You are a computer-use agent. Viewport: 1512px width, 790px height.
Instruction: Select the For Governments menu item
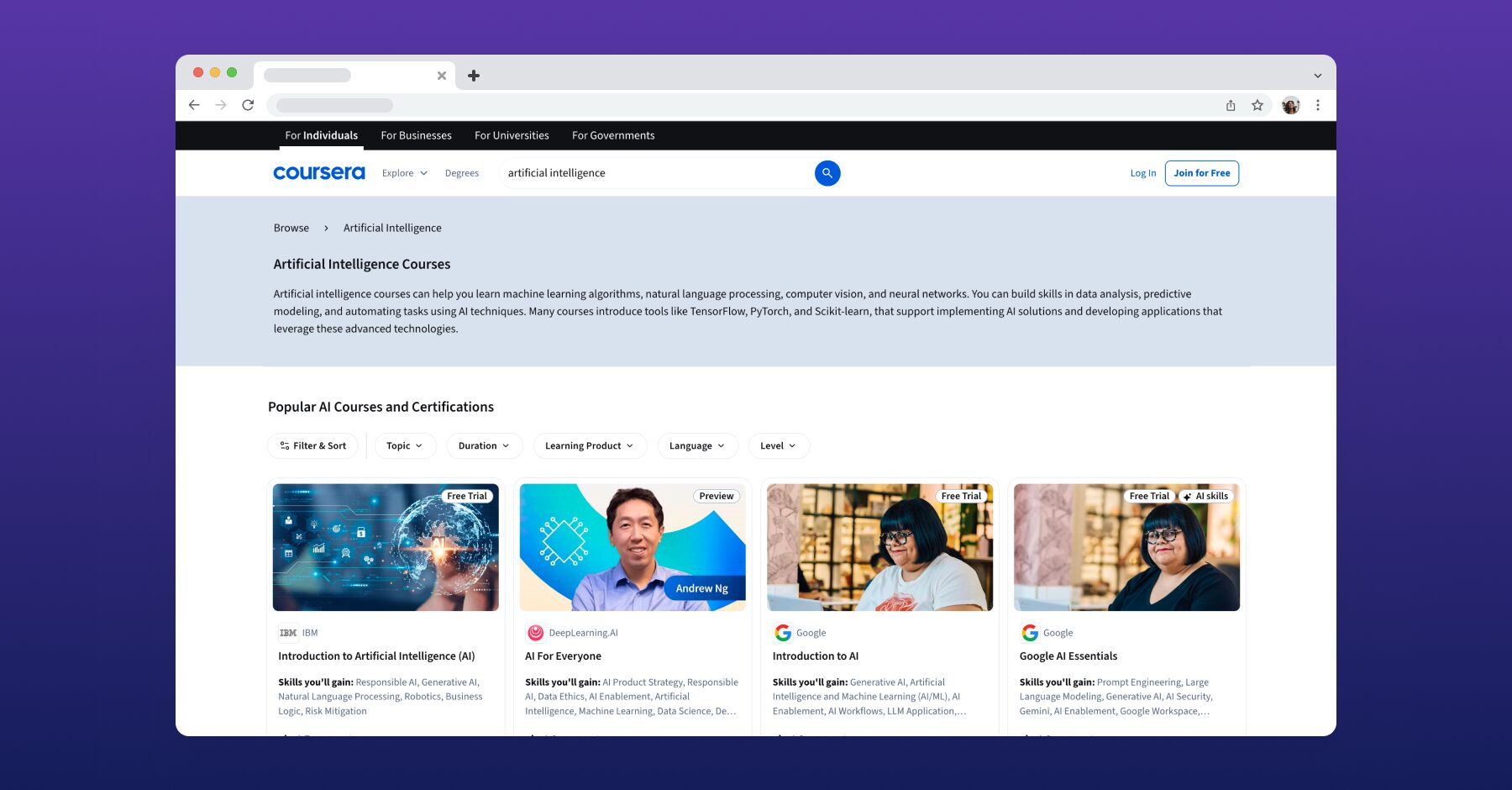pyautogui.click(x=613, y=135)
